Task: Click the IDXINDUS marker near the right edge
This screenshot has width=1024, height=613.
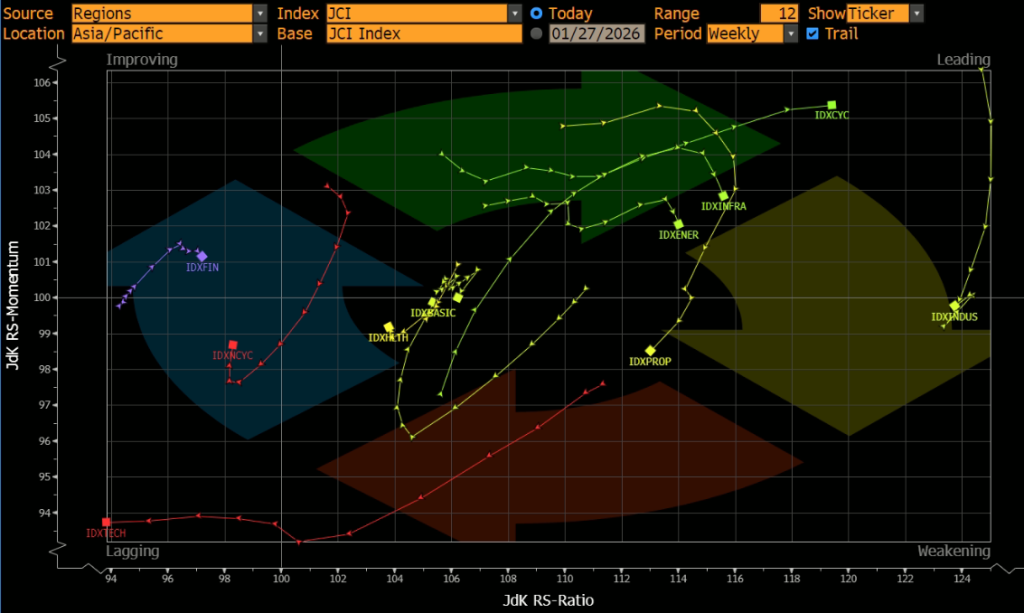Action: [955, 306]
